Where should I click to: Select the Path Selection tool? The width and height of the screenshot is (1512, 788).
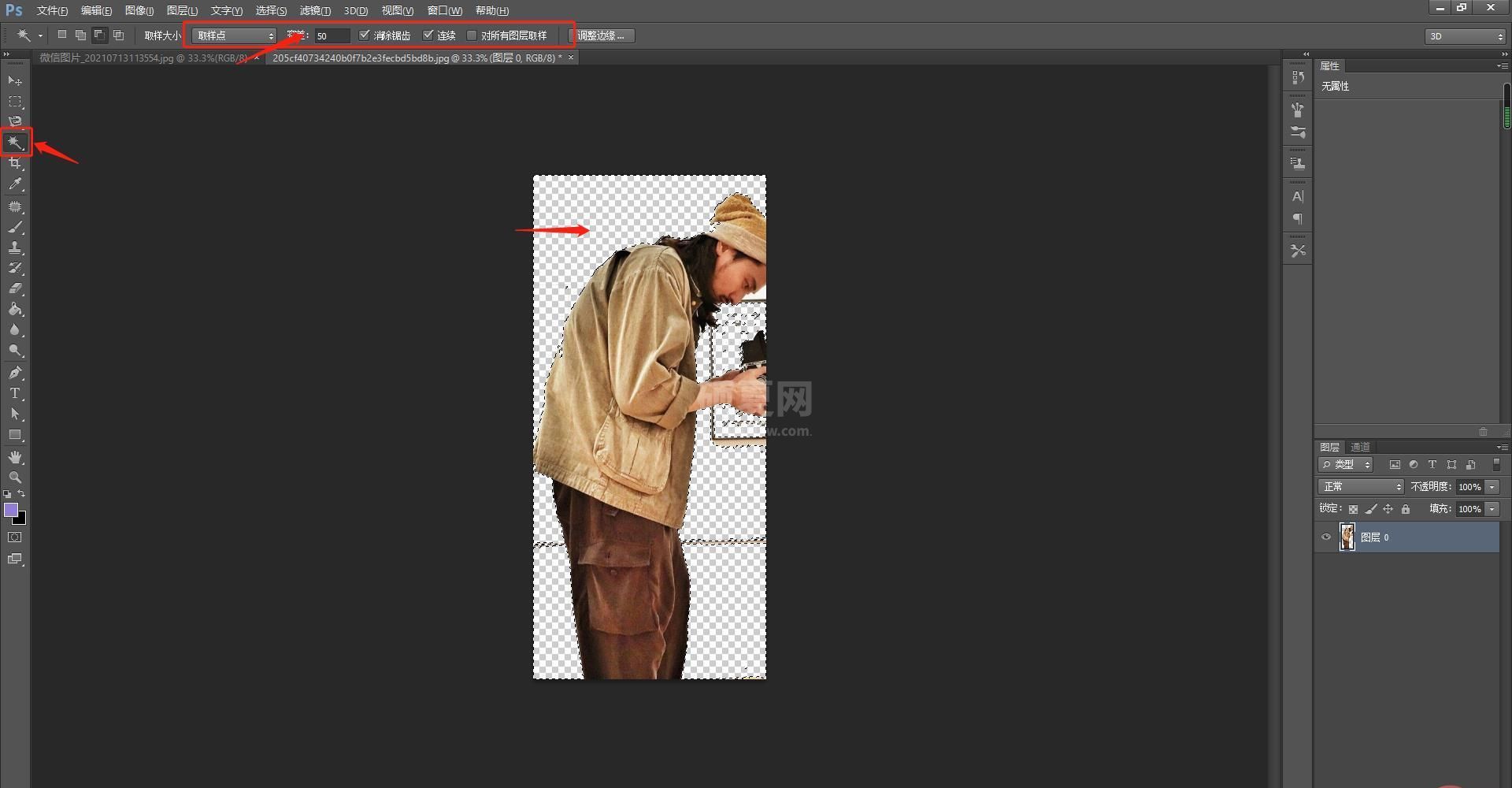pos(15,414)
